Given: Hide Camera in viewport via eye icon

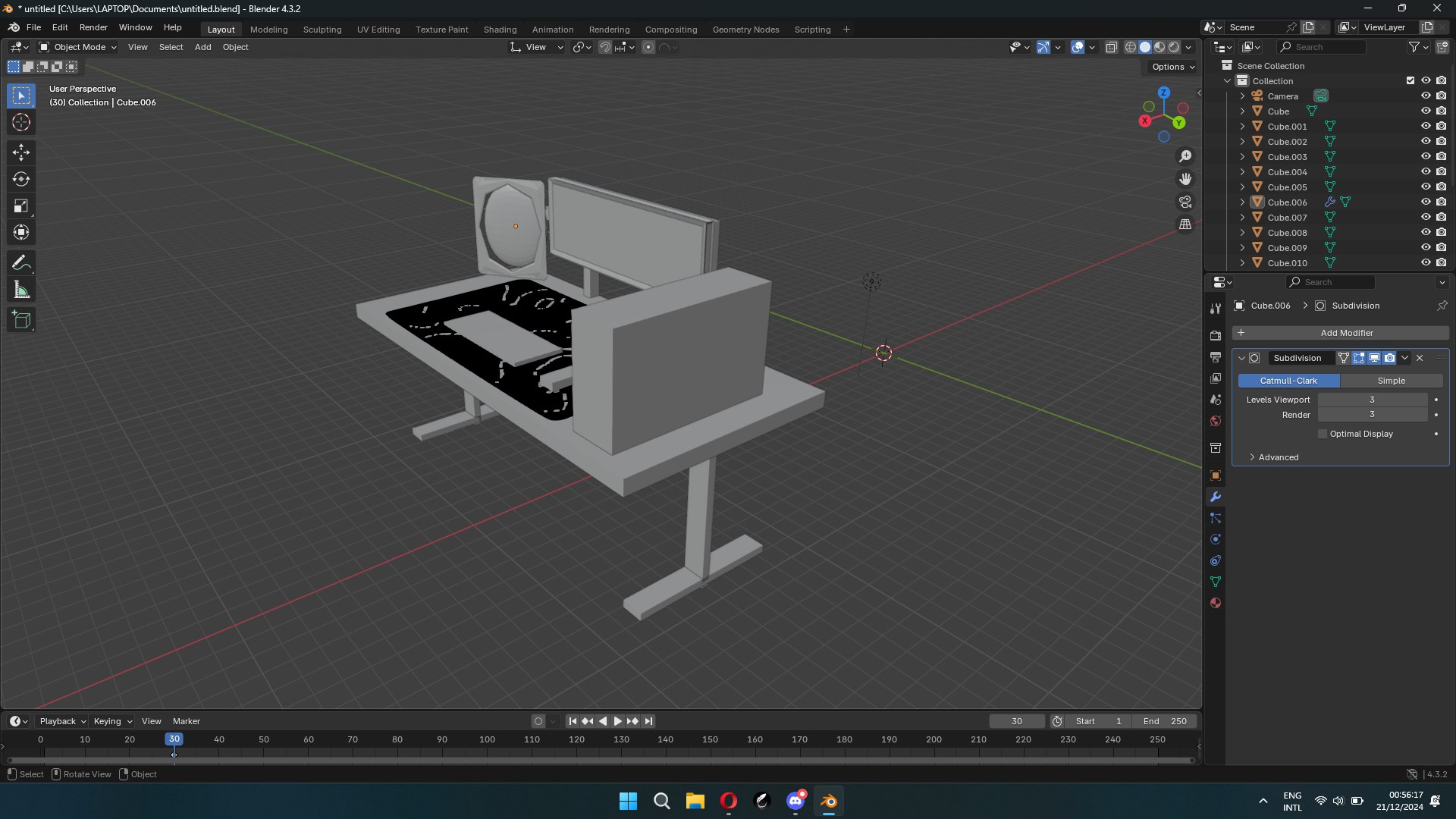Looking at the screenshot, I should [1426, 96].
